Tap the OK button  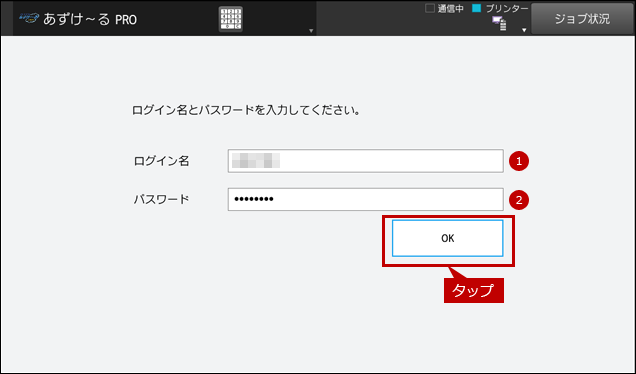447,238
